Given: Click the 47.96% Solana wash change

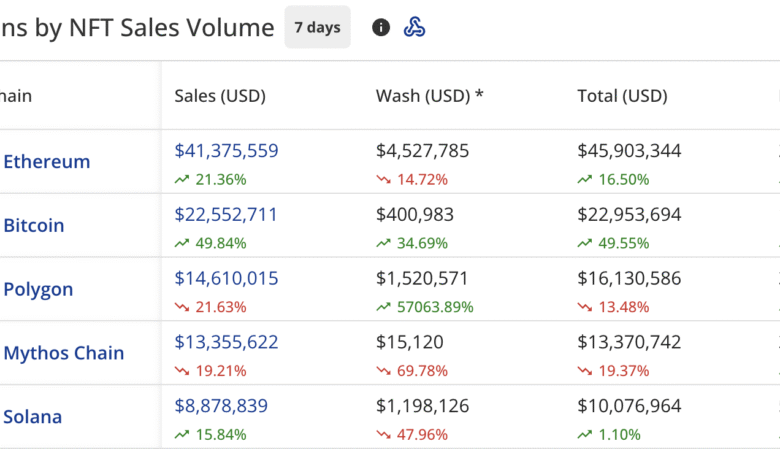Looking at the screenshot, I should pyautogui.click(x=412, y=435).
